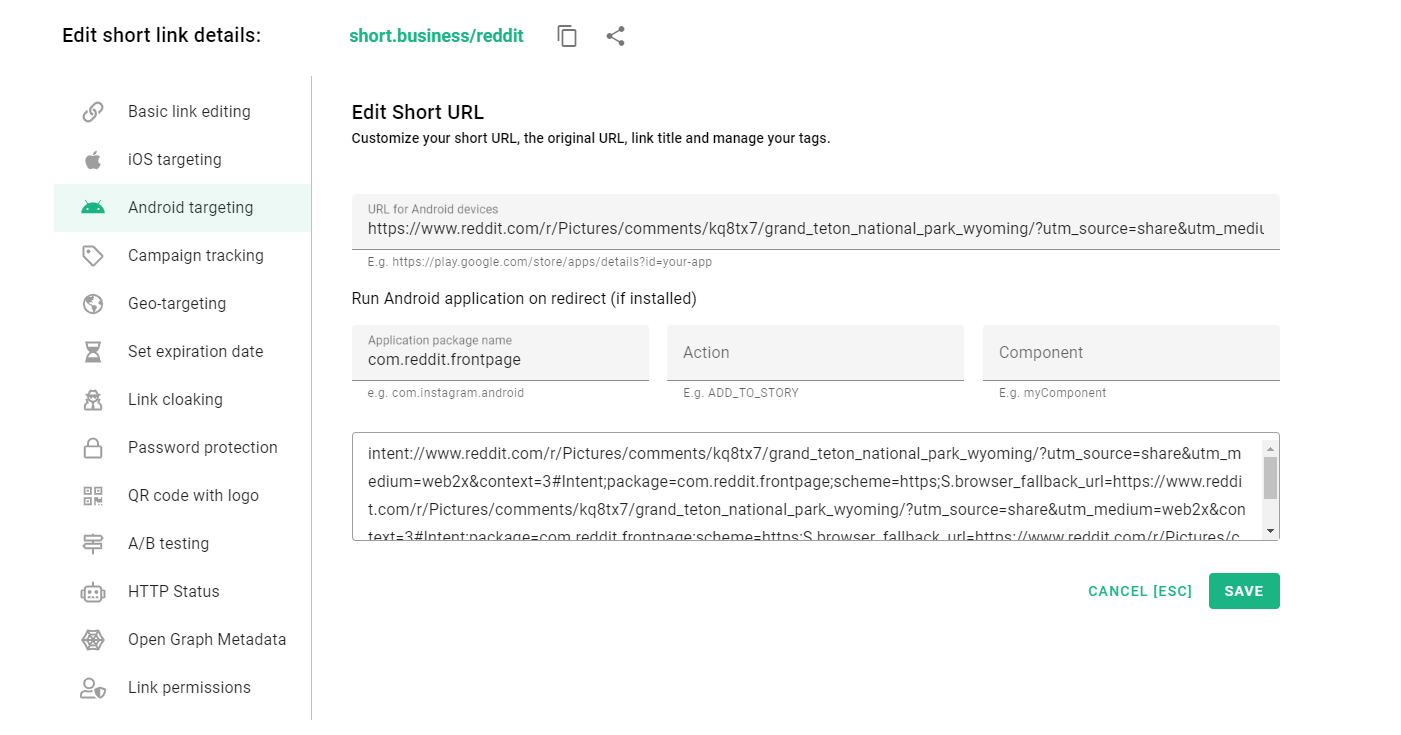
Task: Open the HTTP Status robot icon
Action: tap(92, 591)
